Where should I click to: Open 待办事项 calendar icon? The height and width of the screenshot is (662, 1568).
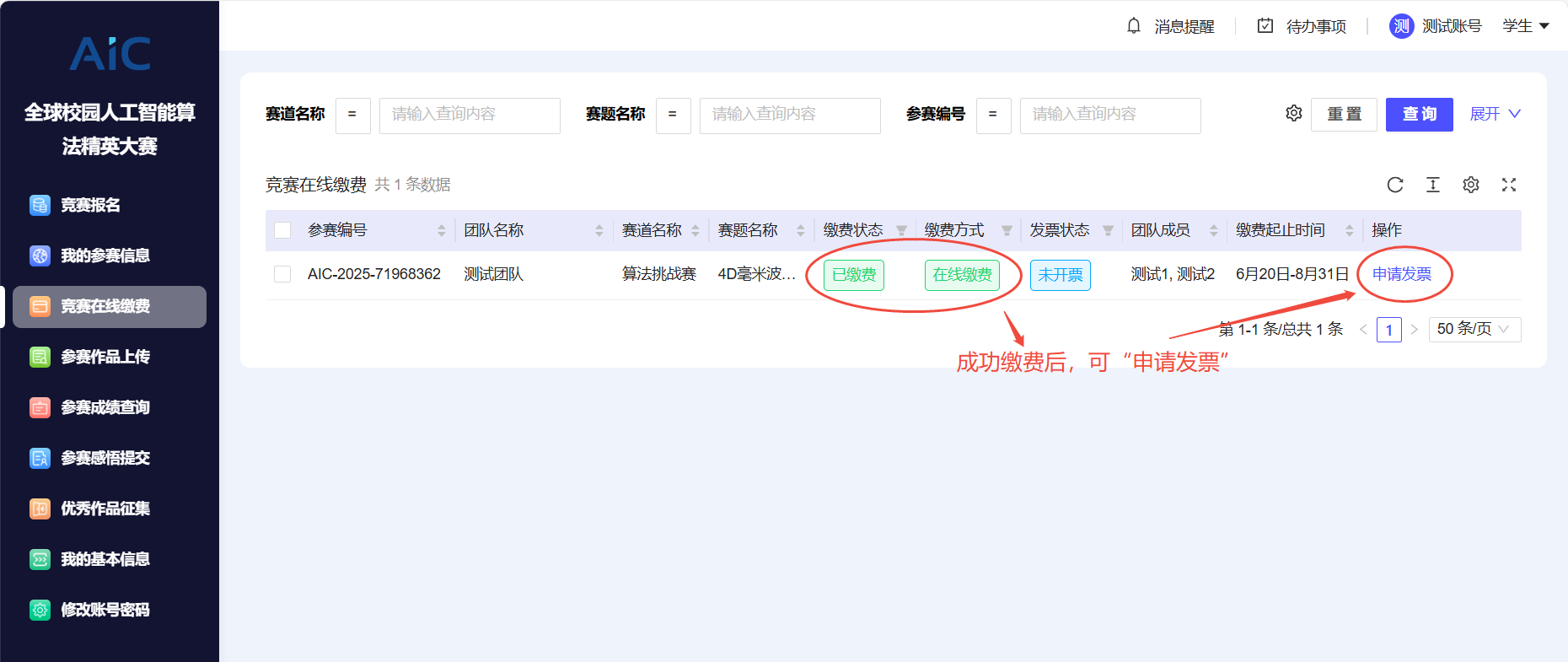click(1265, 26)
